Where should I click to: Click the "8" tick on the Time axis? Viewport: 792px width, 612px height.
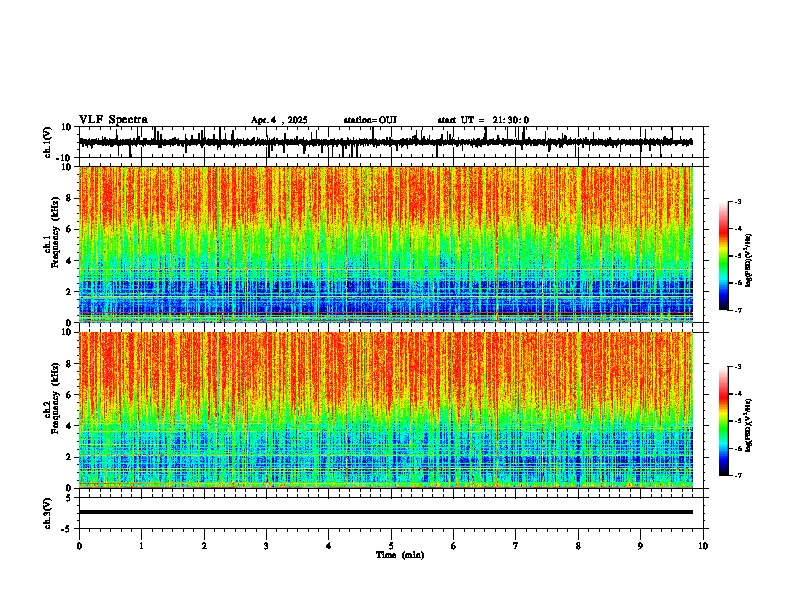point(578,546)
